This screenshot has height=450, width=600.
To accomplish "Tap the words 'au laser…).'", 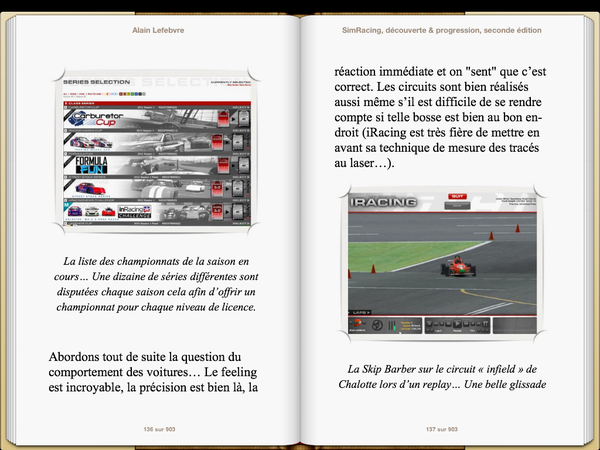I will click(364, 163).
